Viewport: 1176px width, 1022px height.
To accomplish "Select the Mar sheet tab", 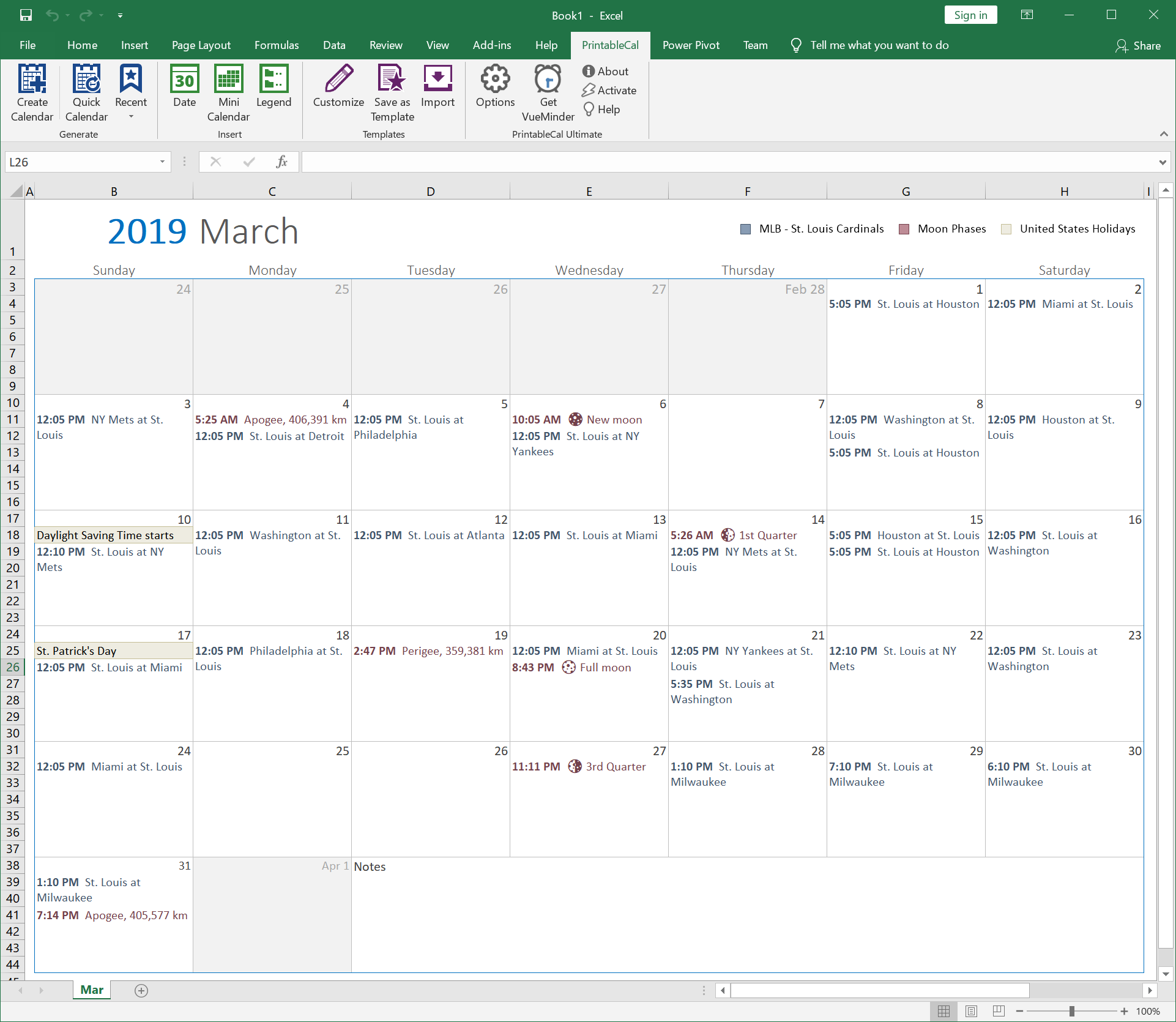I will [92, 990].
